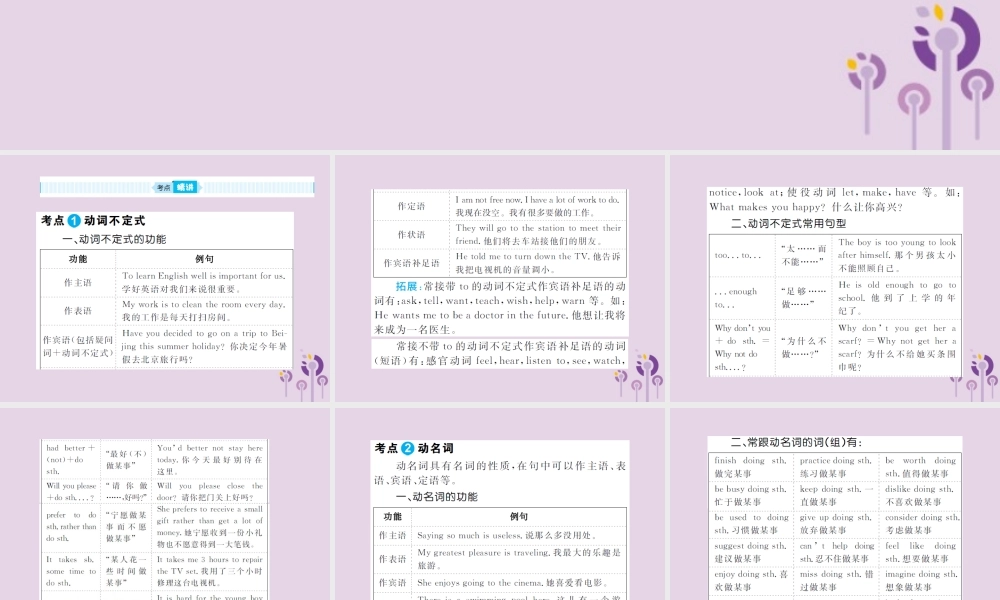Open the blank purple title slide at the top

coord(500,75)
